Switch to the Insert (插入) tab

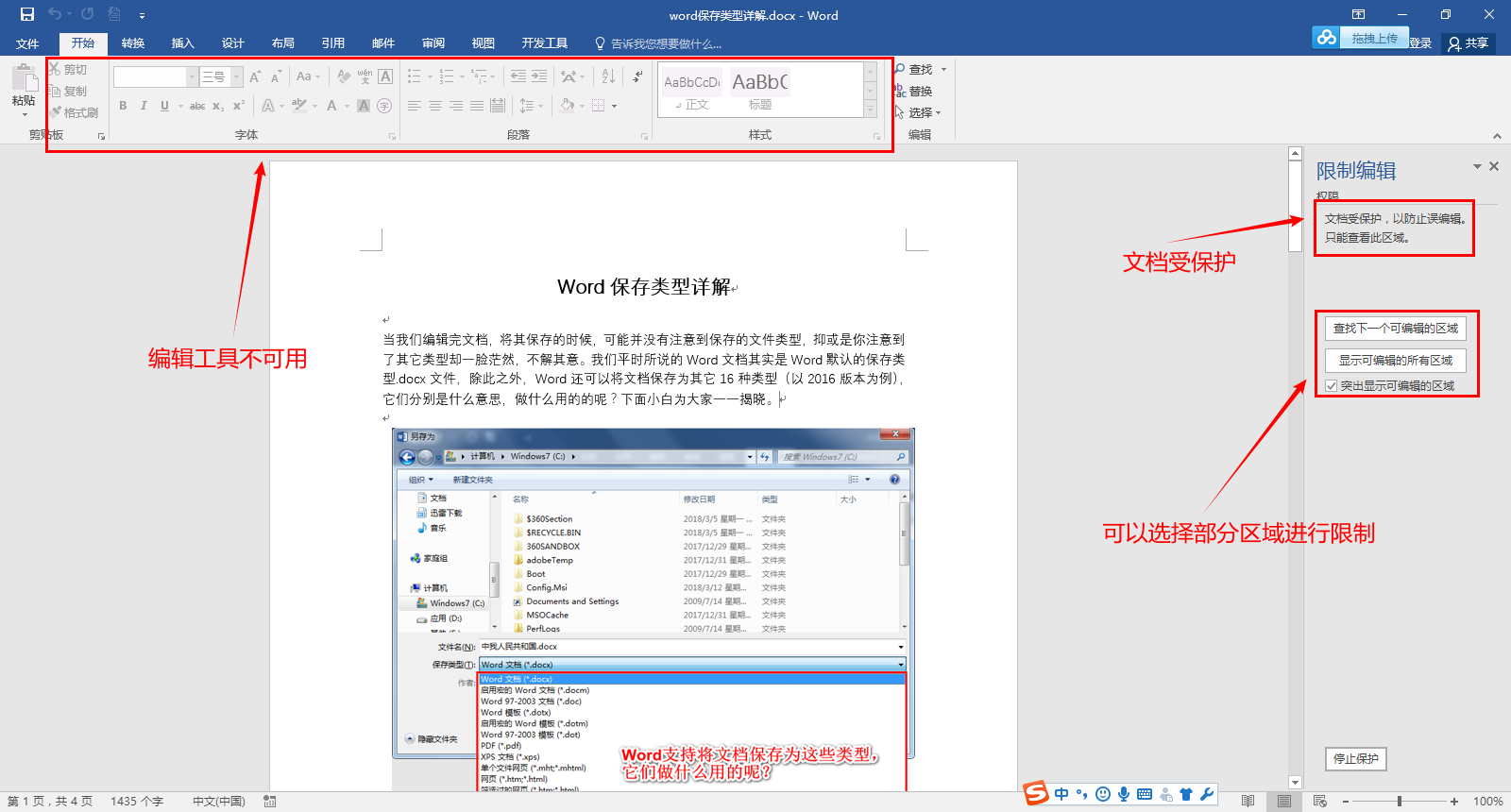[182, 43]
